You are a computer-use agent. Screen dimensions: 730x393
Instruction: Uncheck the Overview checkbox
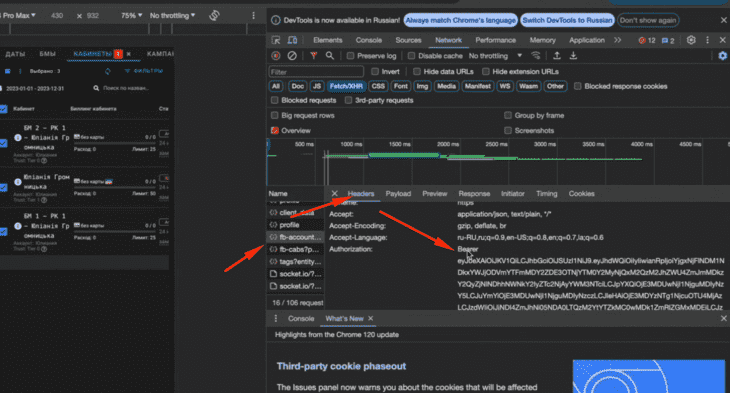click(275, 130)
